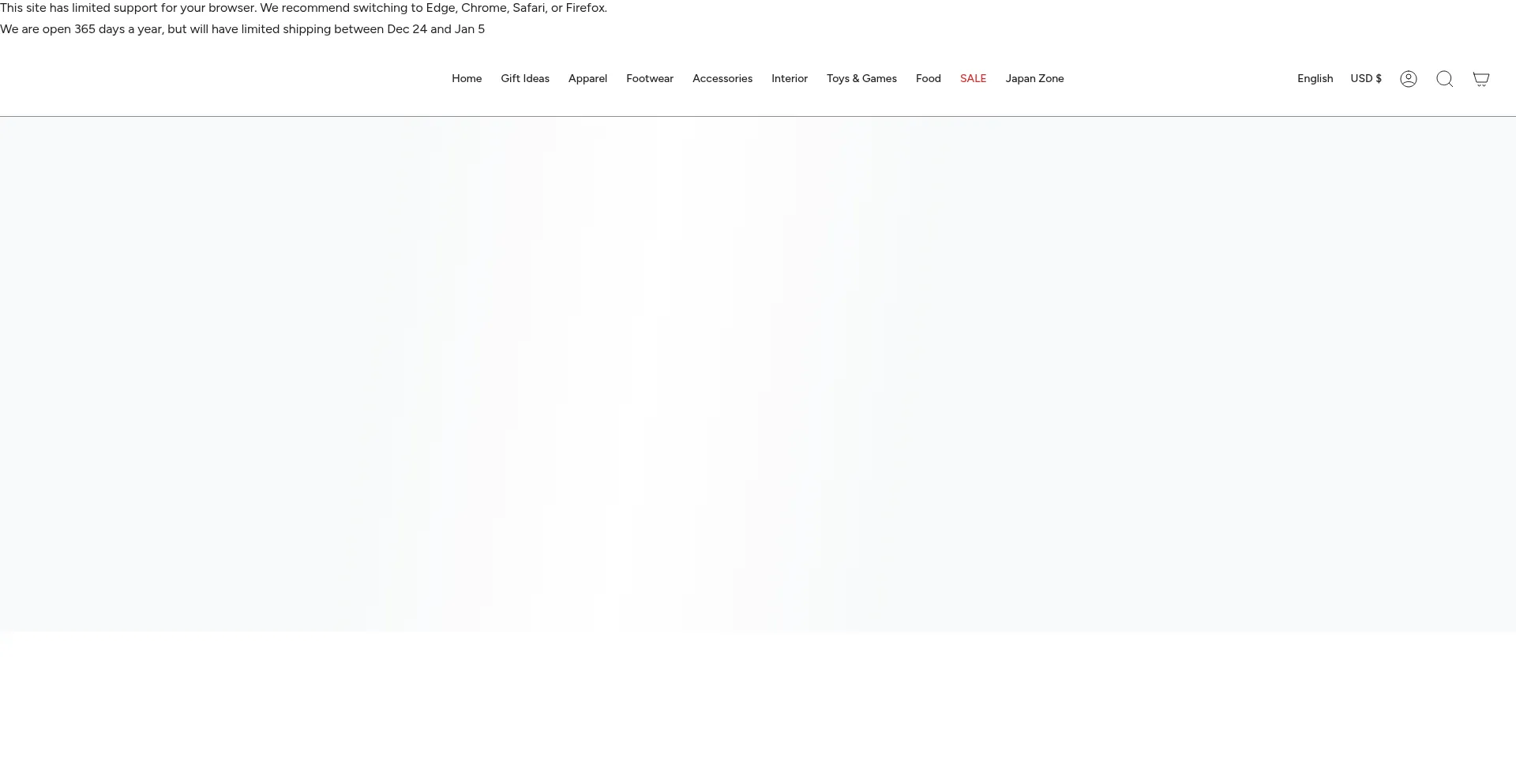Click the Firefox browser suggestion link
The height and width of the screenshot is (784, 1516).
pos(584,7)
